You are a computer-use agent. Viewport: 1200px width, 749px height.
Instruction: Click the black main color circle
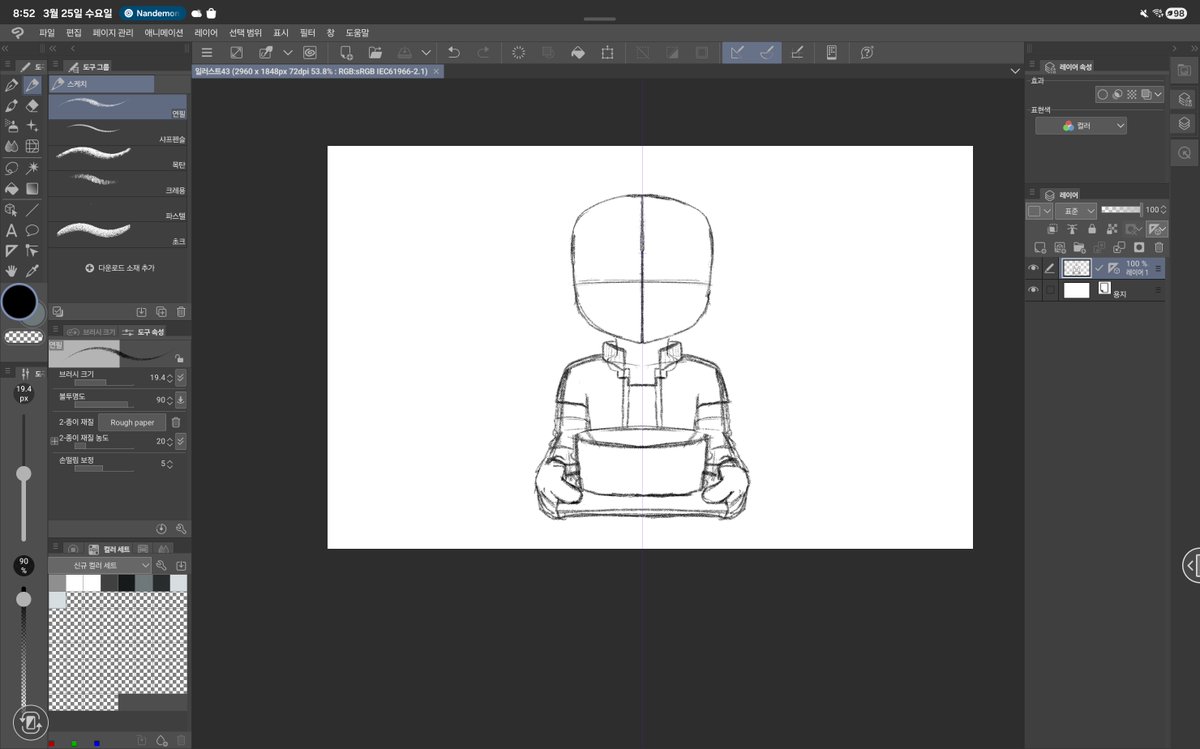(19, 301)
